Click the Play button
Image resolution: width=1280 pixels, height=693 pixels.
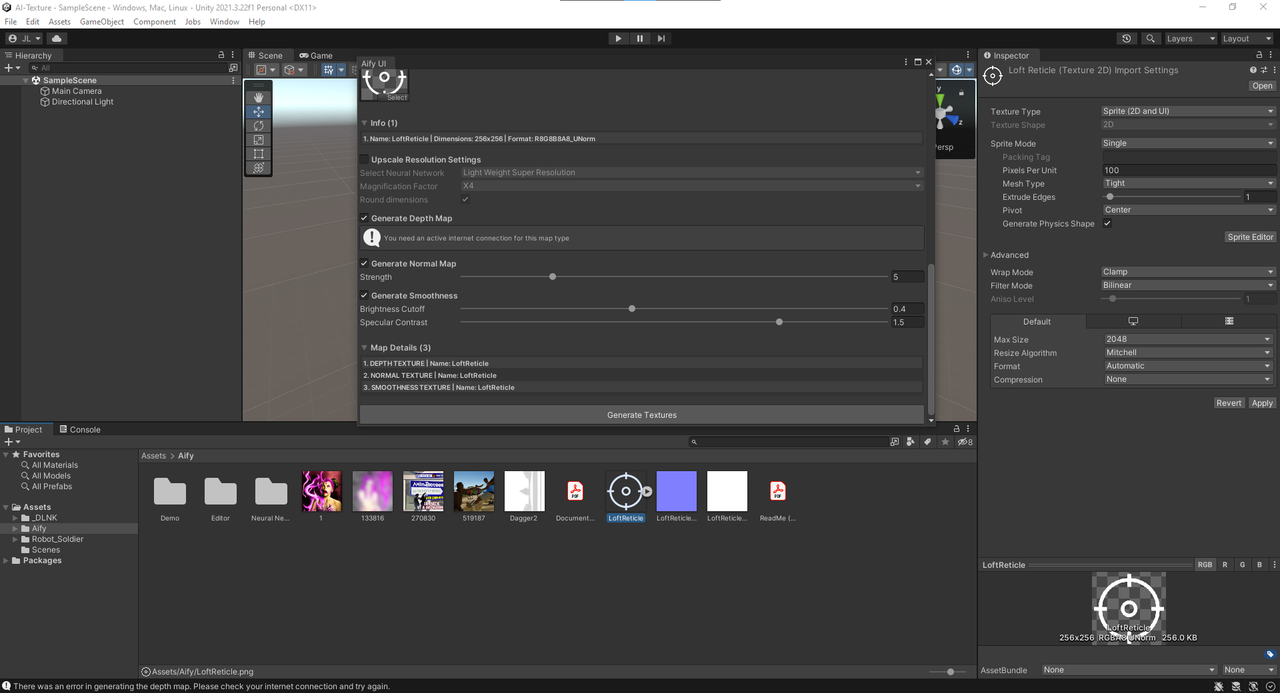coord(618,38)
